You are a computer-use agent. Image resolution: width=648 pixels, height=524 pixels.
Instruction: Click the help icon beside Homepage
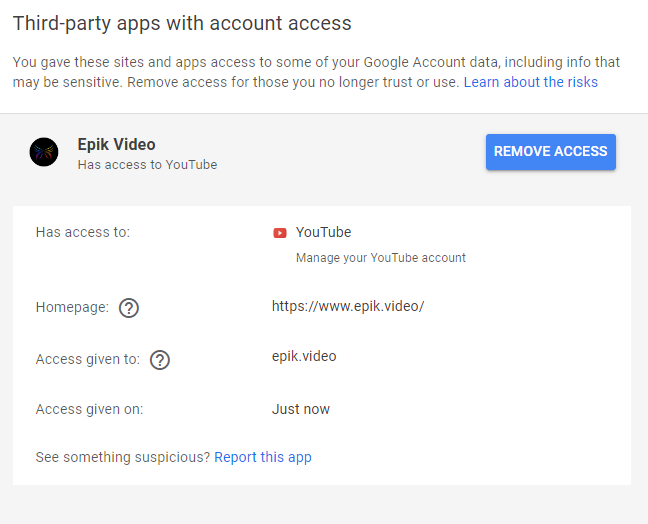tap(129, 308)
